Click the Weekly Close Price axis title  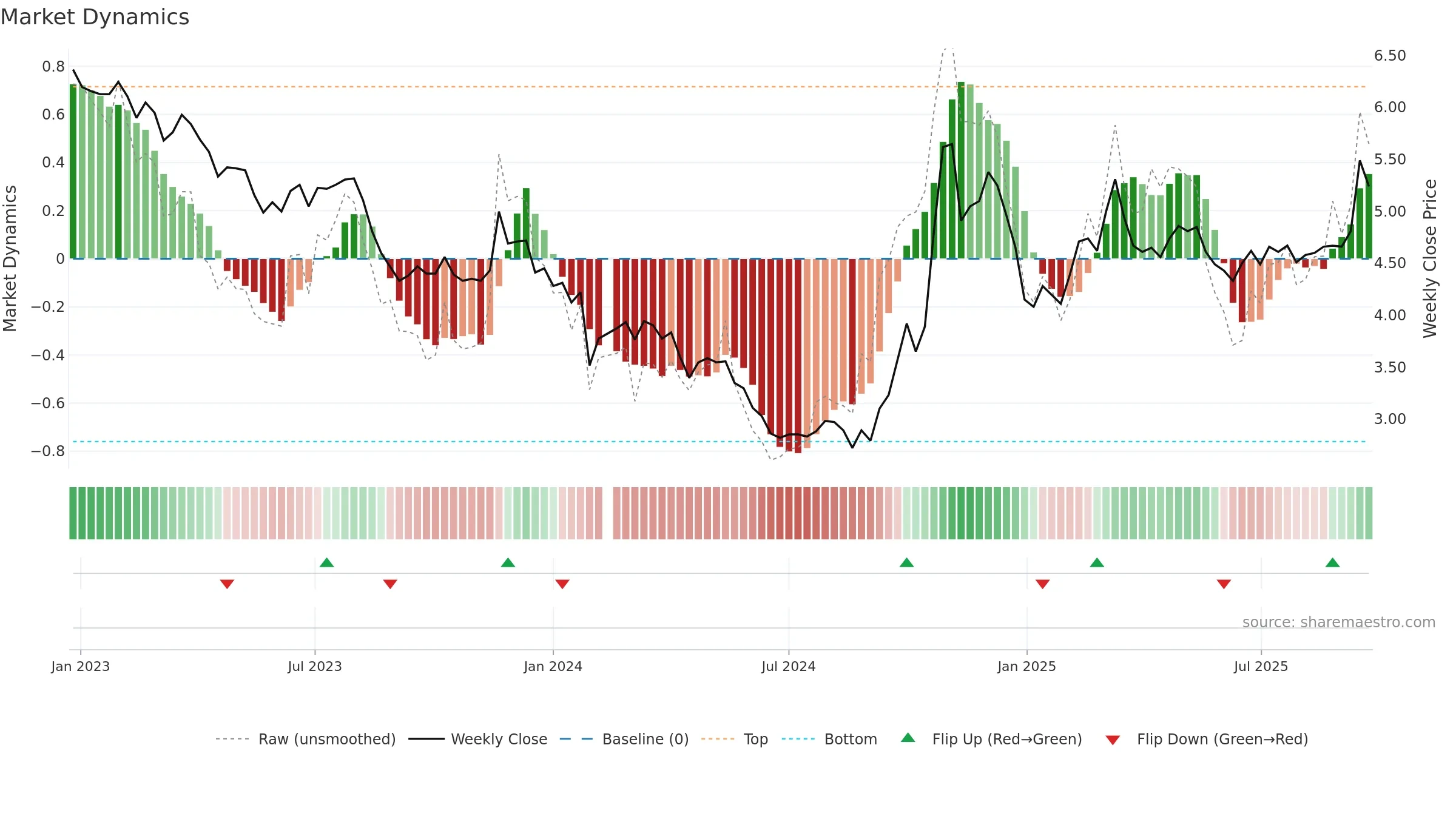tap(1430, 258)
